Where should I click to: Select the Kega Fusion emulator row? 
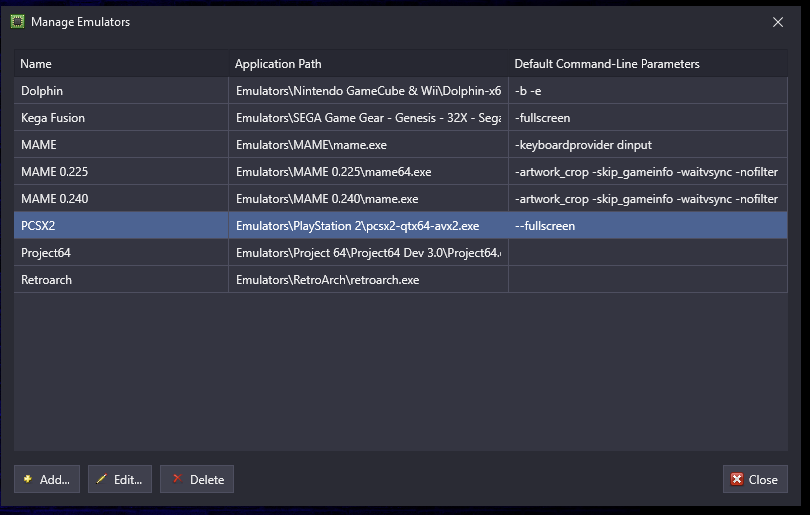[401, 118]
